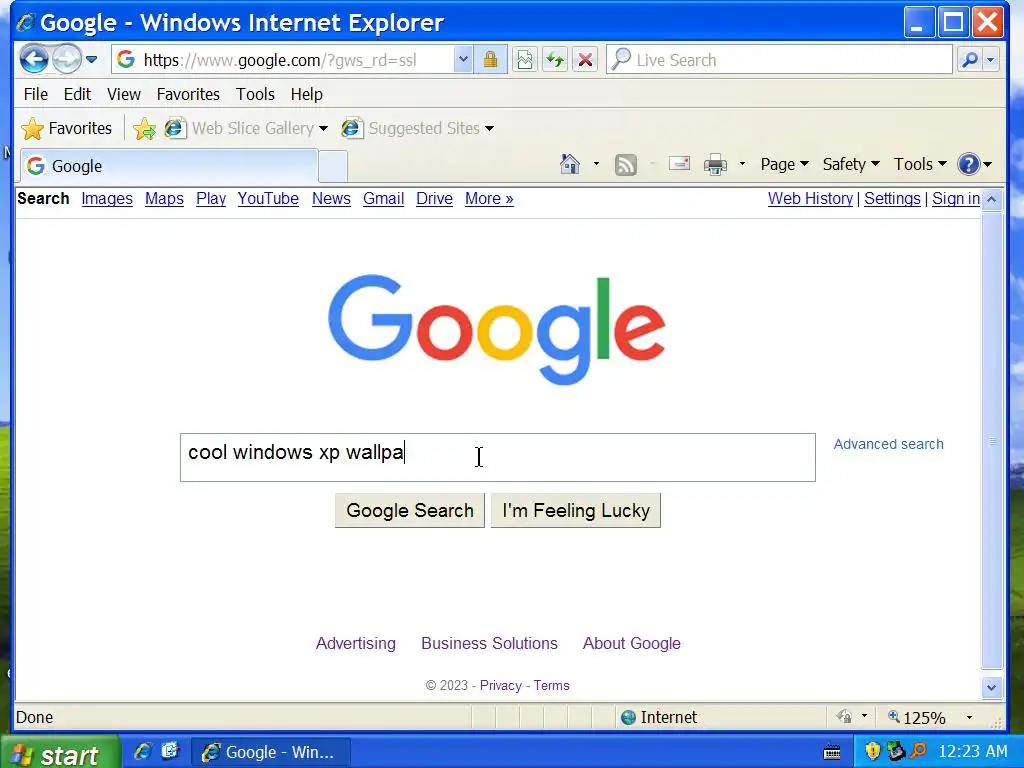The width and height of the screenshot is (1024, 768).
Task: Open the Privacy link
Action: [501, 685]
